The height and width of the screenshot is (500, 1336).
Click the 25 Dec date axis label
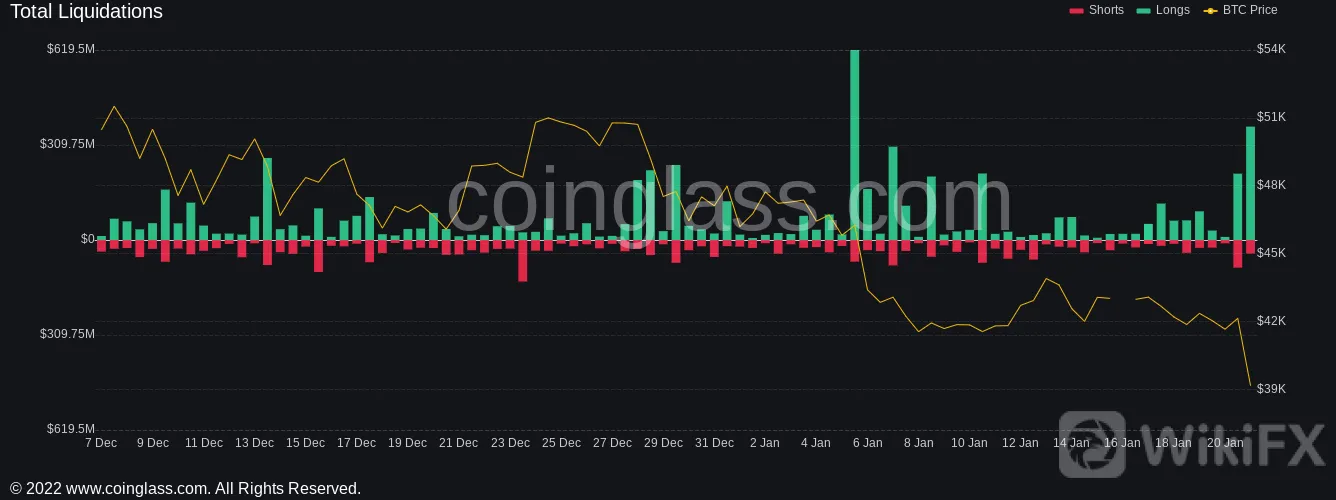coord(561,442)
